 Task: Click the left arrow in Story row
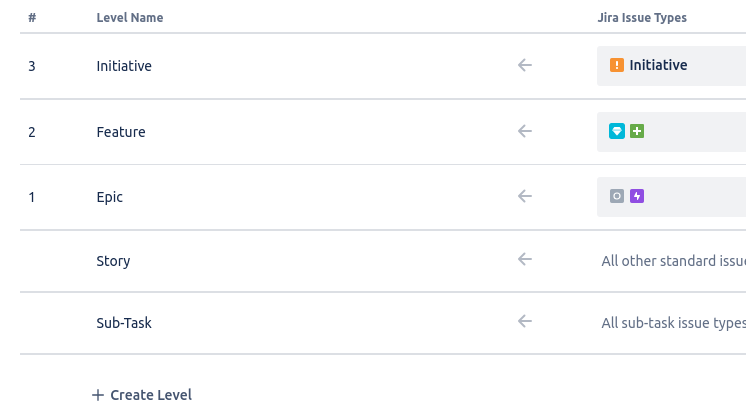point(525,259)
